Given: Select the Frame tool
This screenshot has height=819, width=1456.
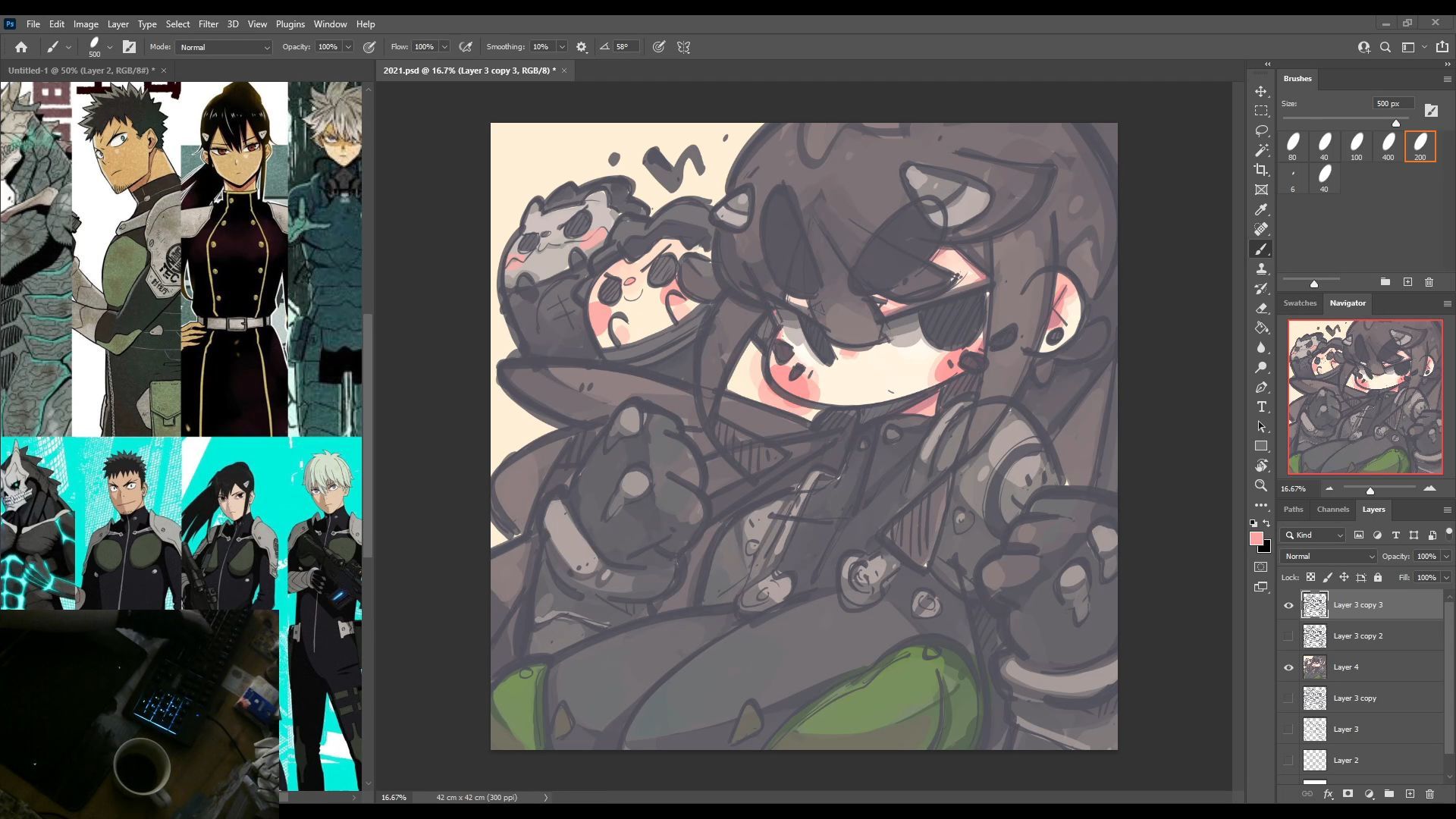Looking at the screenshot, I should [1261, 190].
